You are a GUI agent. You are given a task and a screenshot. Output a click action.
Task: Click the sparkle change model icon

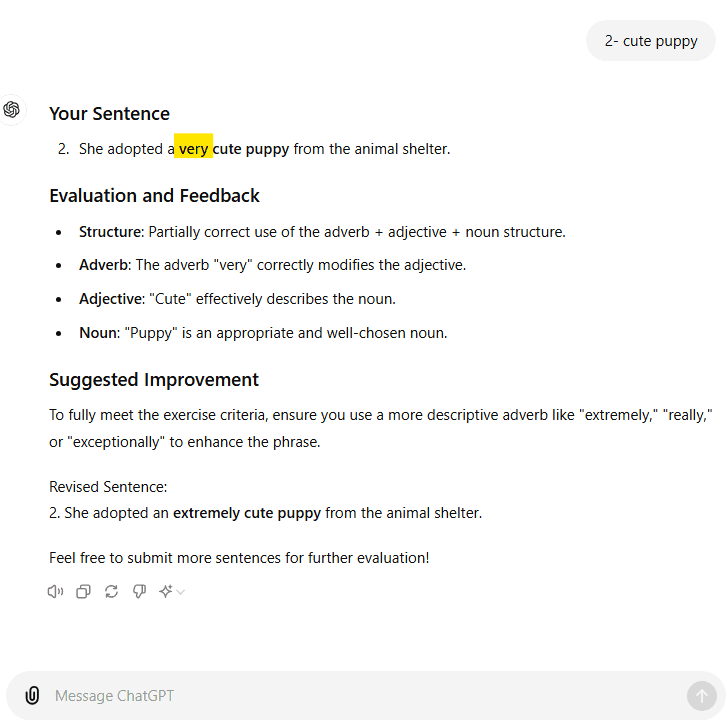point(166,591)
